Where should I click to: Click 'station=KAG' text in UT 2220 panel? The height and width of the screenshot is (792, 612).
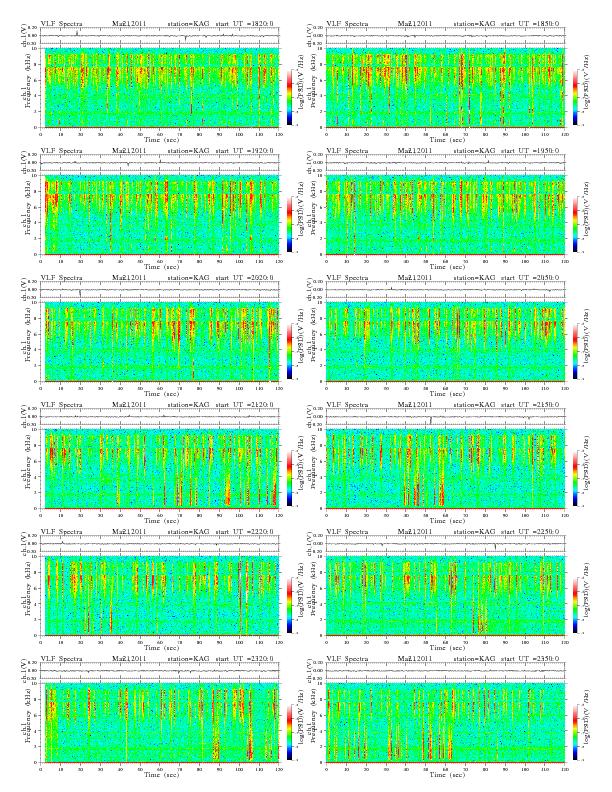[188, 532]
